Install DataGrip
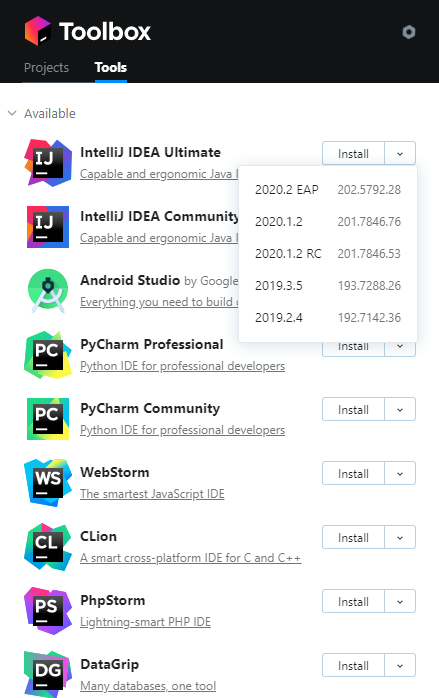The image size is (439, 698). click(x=353, y=666)
